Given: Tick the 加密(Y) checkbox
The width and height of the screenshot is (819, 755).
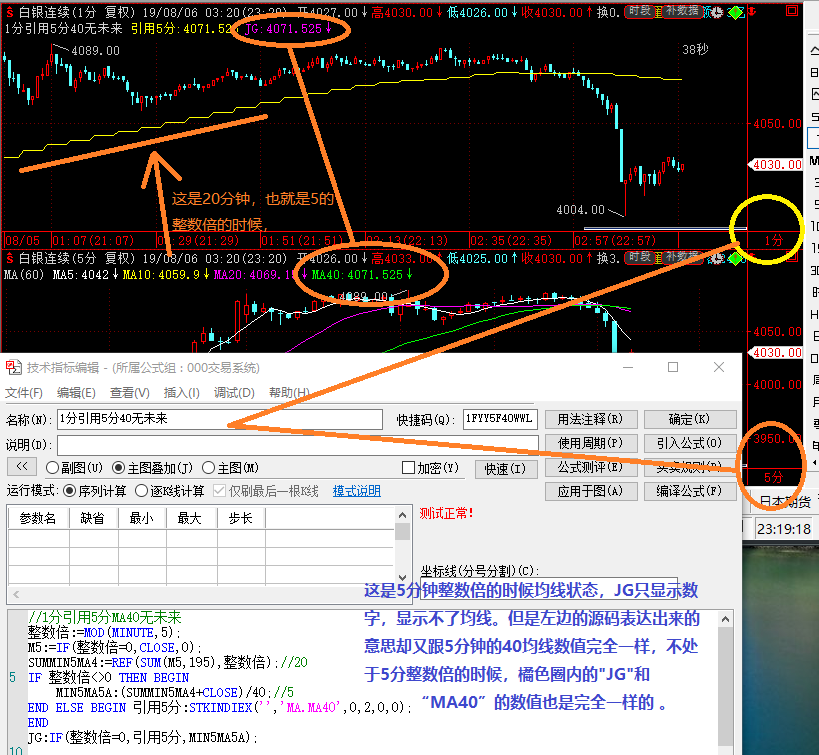Looking at the screenshot, I should point(408,468).
